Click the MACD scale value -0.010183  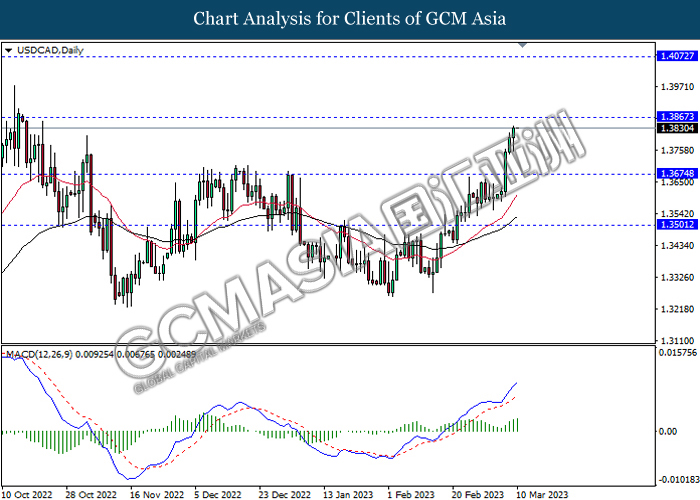tap(679, 480)
